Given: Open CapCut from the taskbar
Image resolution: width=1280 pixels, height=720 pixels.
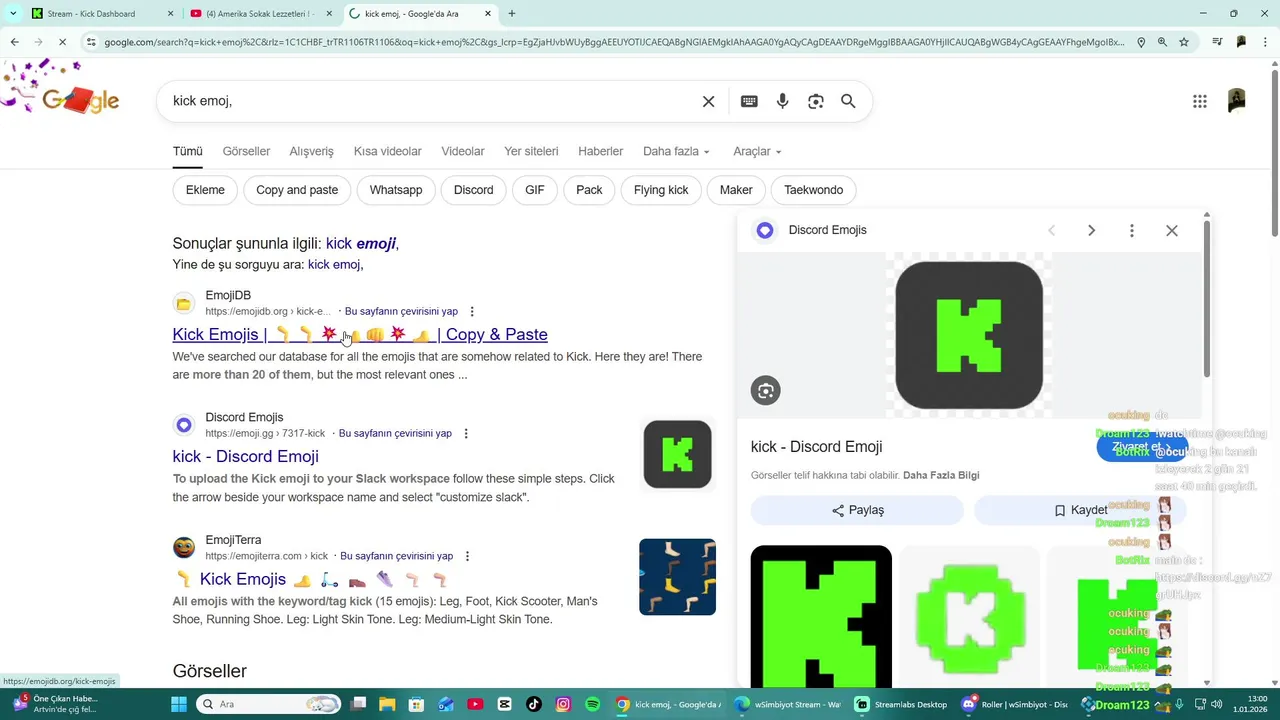Looking at the screenshot, I should click(504, 704).
